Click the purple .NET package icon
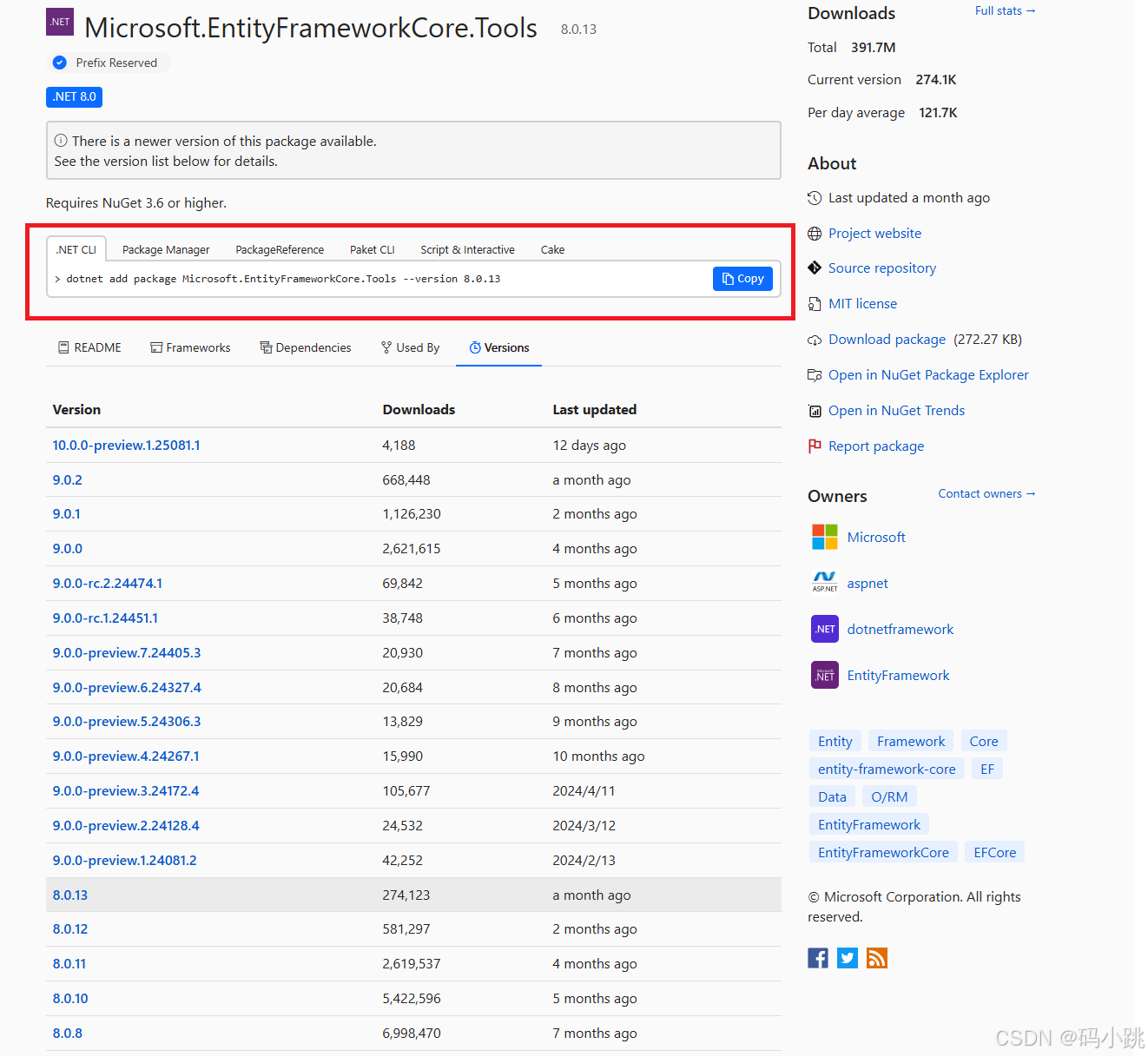 point(60,22)
